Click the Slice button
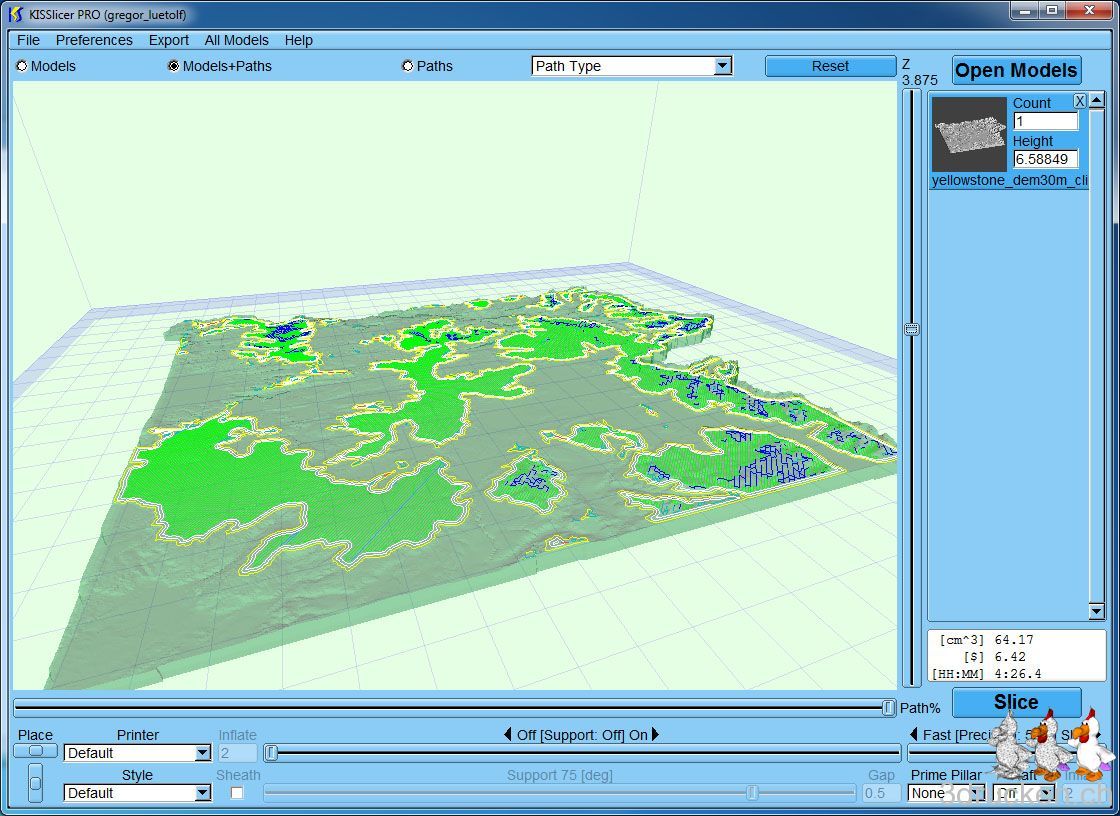 [x=1016, y=702]
